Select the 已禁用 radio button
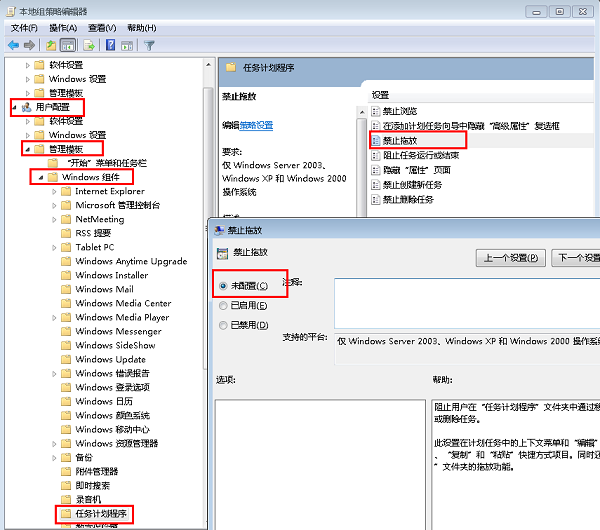 (x=223, y=324)
